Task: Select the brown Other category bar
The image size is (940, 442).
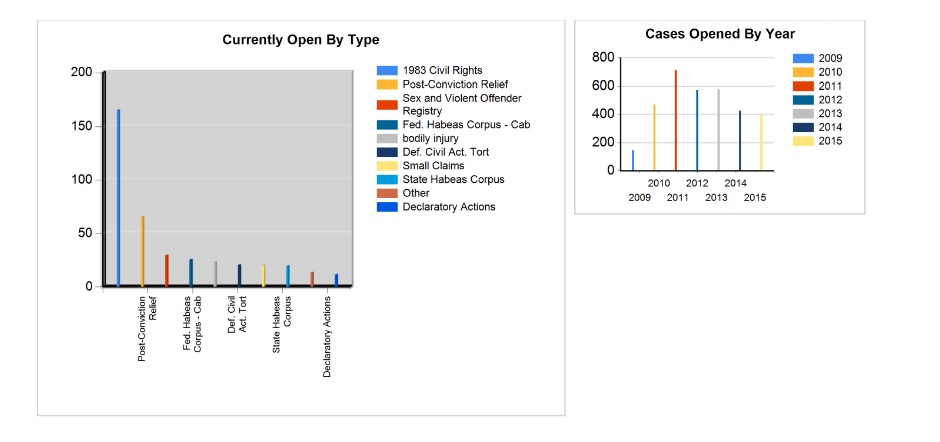Action: coord(312,279)
